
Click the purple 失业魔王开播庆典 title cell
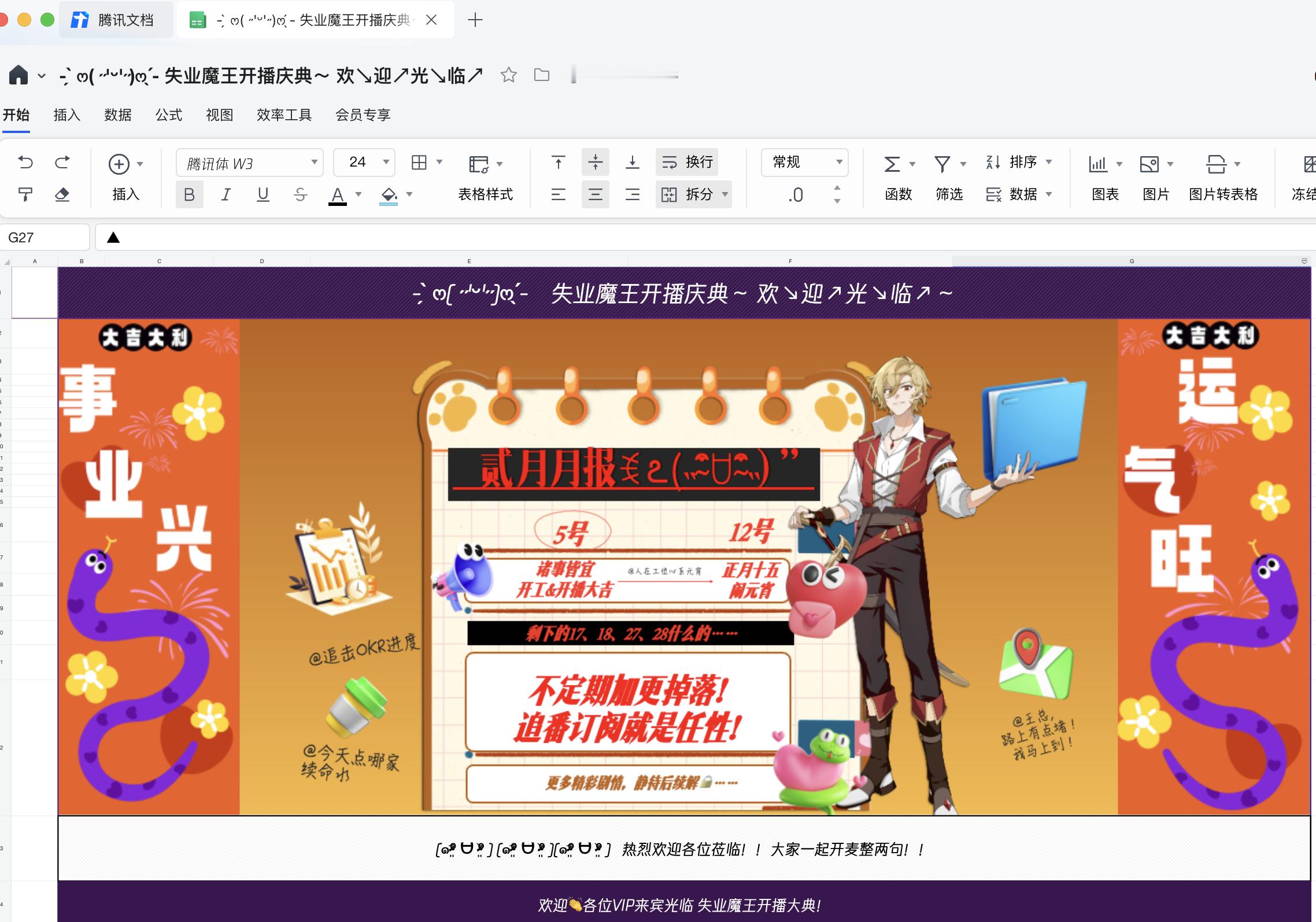pyautogui.click(x=684, y=293)
